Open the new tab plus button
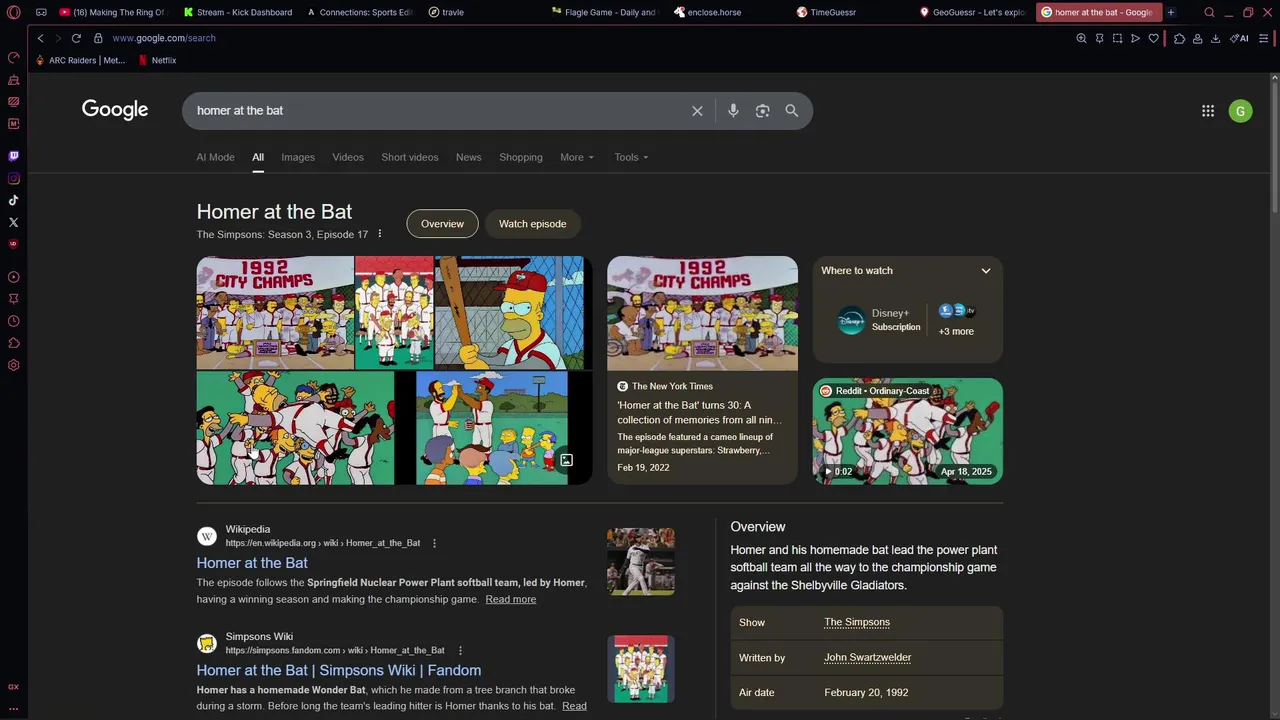Image resolution: width=1280 pixels, height=720 pixels. (1170, 12)
